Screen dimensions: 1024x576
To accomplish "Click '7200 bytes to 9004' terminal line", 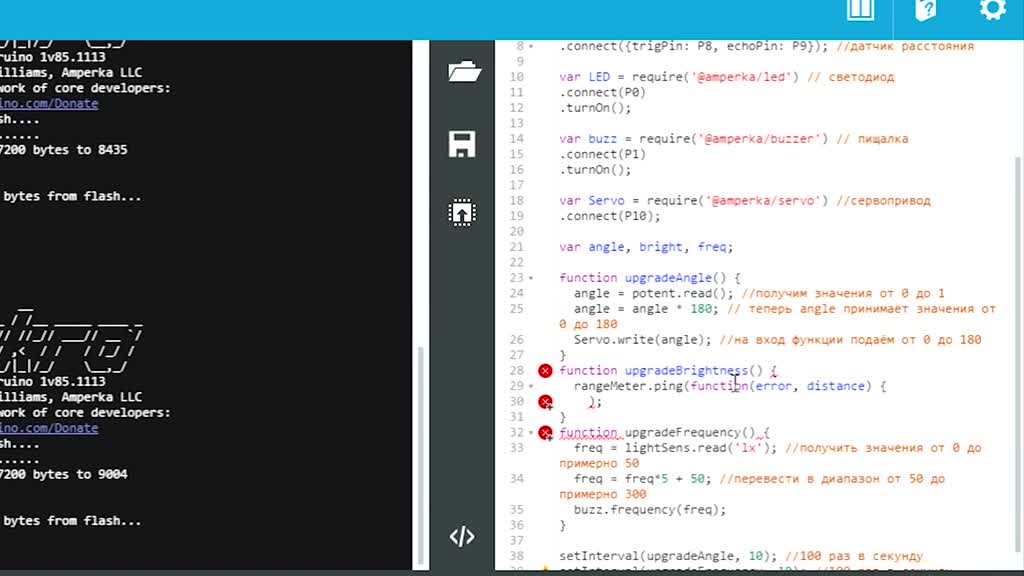I will coord(64,474).
